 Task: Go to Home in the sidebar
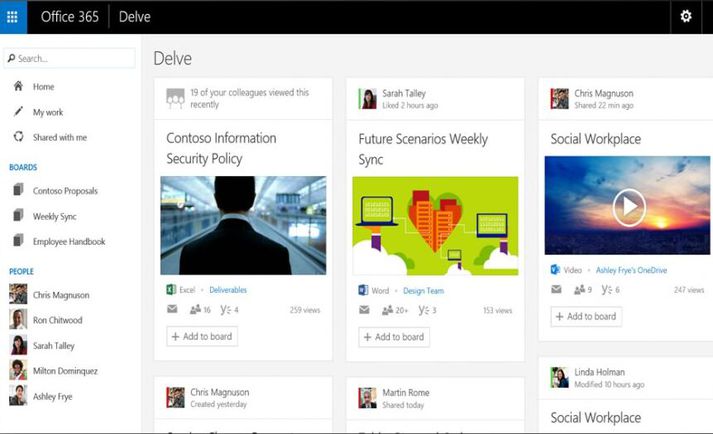tap(43, 86)
